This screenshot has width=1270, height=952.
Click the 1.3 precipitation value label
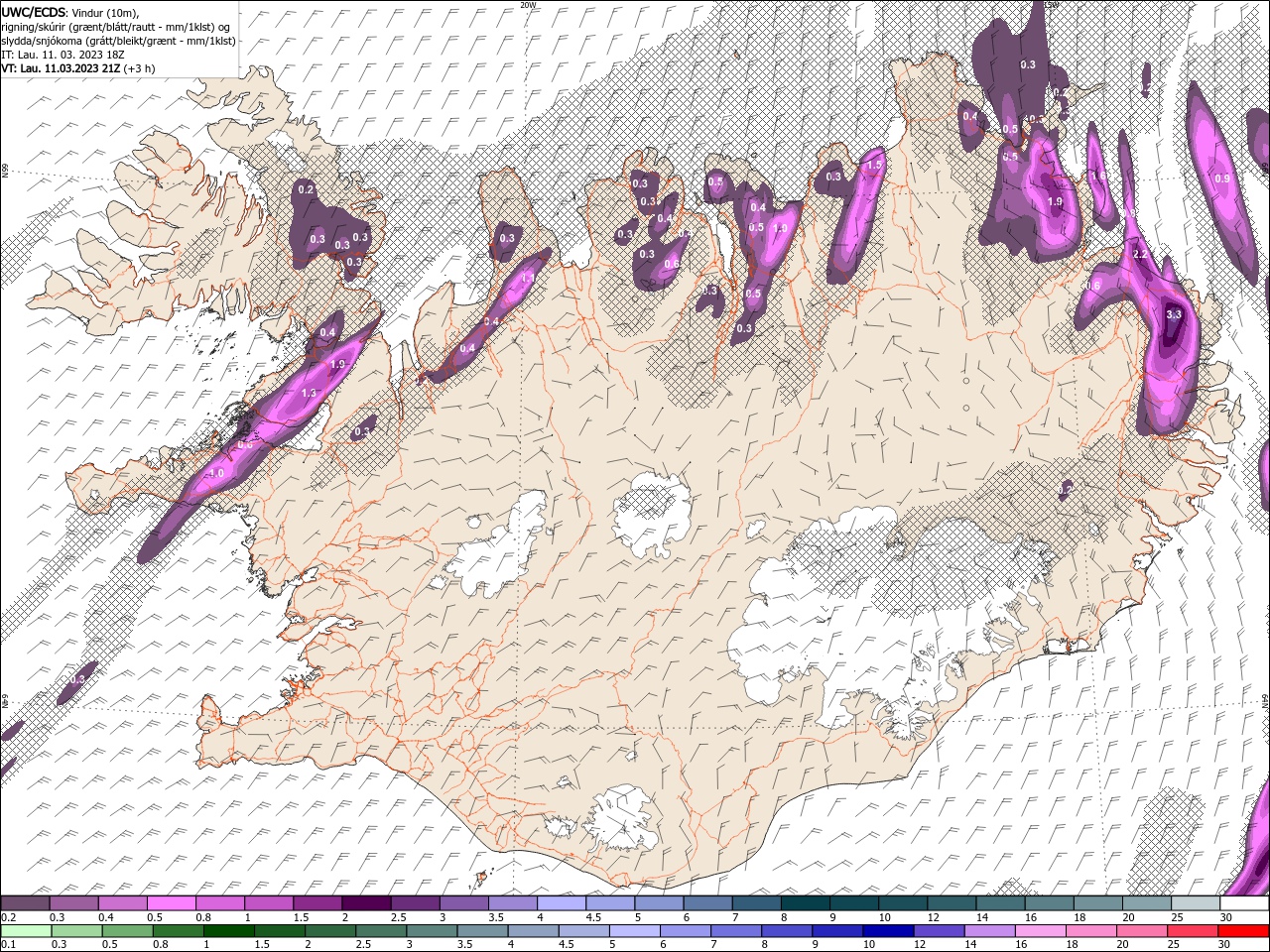coord(309,394)
